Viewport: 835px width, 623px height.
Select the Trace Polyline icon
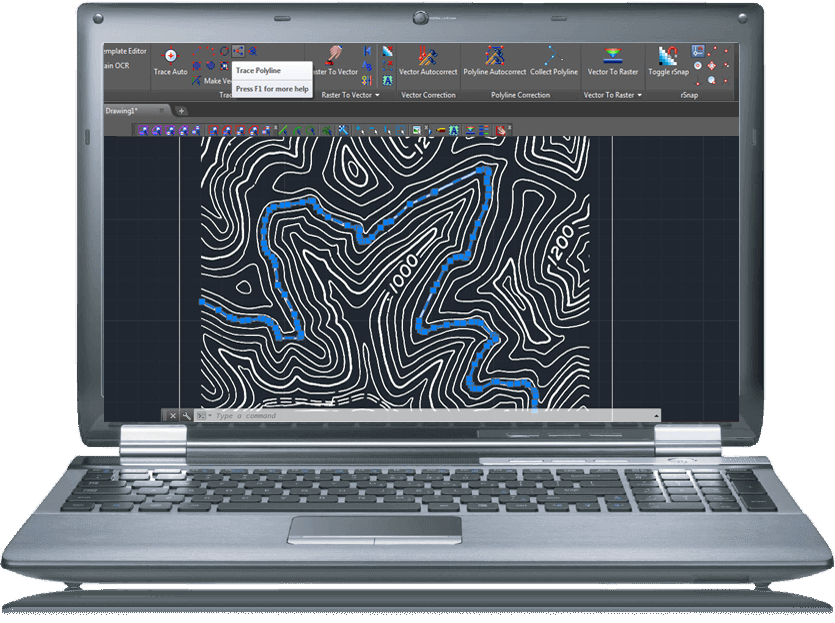(x=240, y=51)
